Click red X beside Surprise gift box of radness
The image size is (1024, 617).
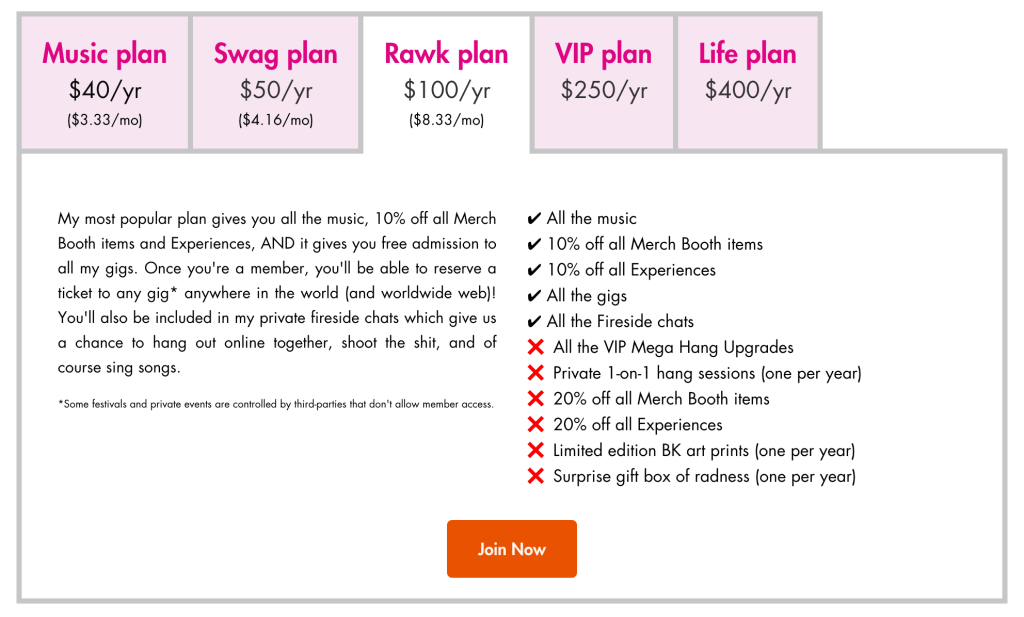(x=535, y=477)
